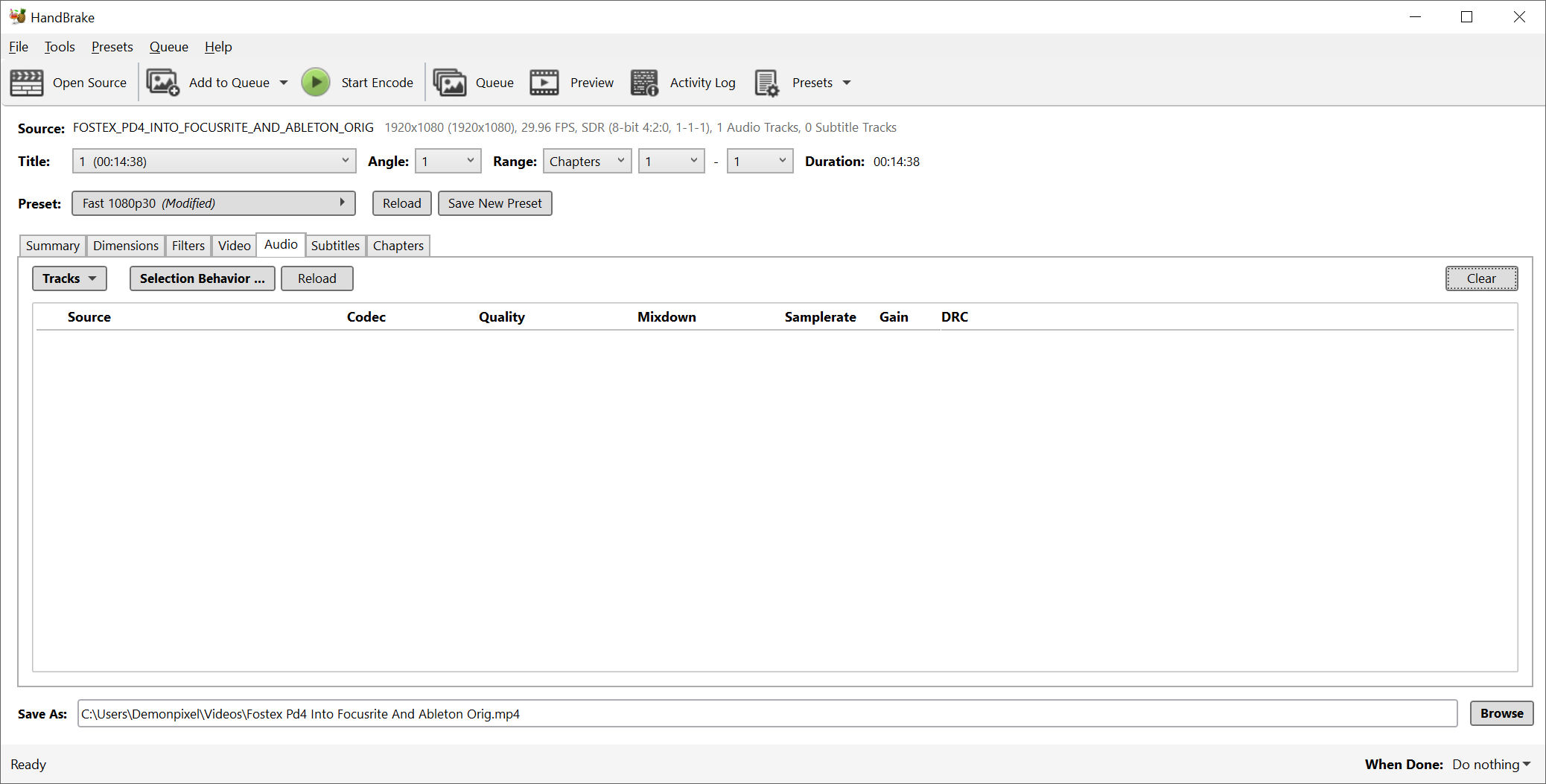Open the File menu
This screenshot has width=1546, height=784.
pyautogui.click(x=19, y=47)
